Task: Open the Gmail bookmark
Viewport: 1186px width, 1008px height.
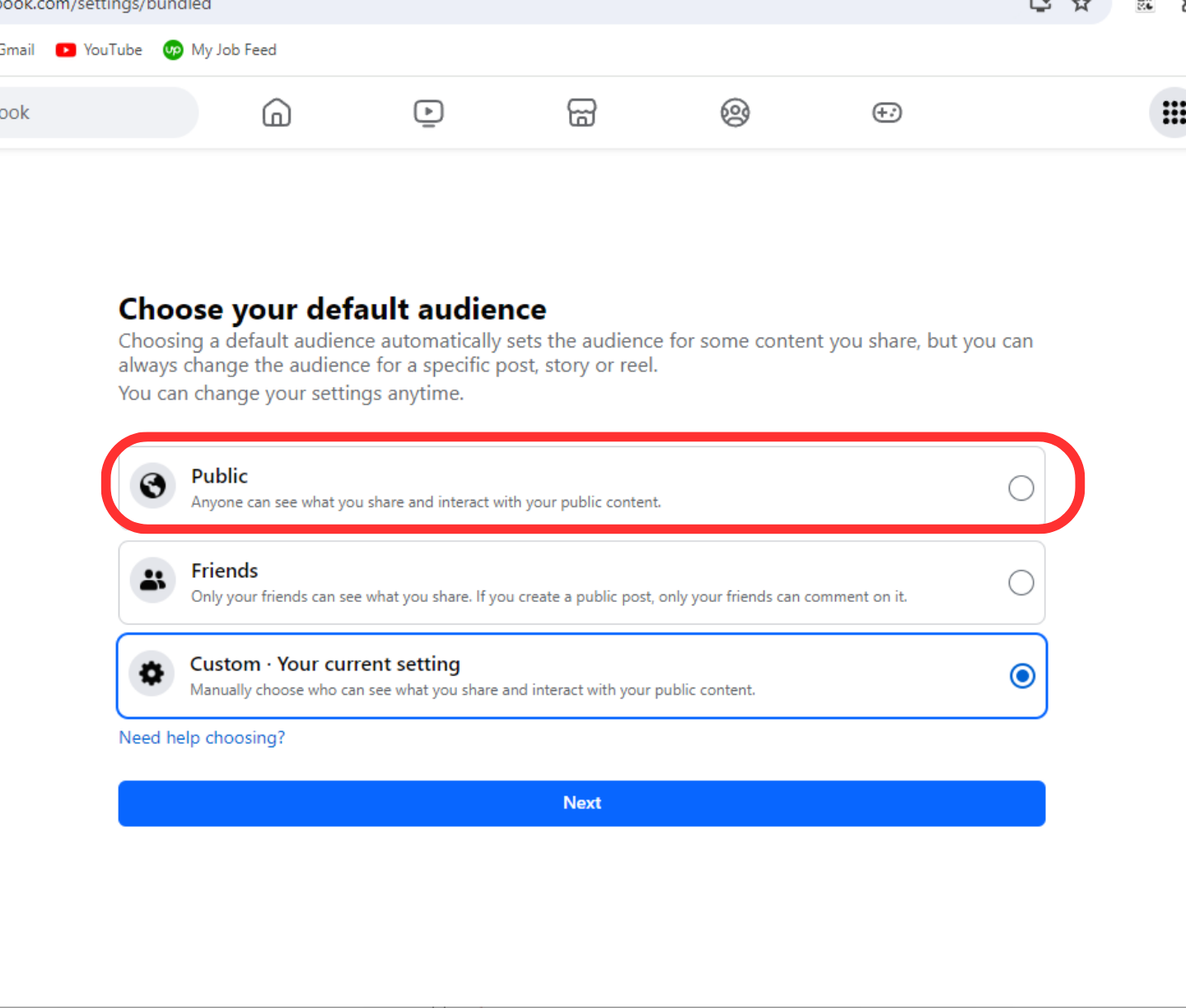Action: click(16, 50)
